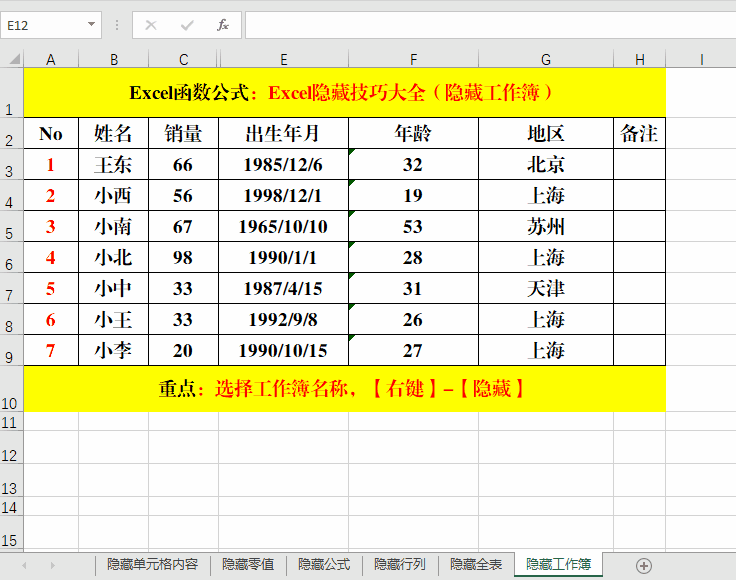The height and width of the screenshot is (580, 736).
Task: Click the 出生年月 header cell
Action: 283,133
